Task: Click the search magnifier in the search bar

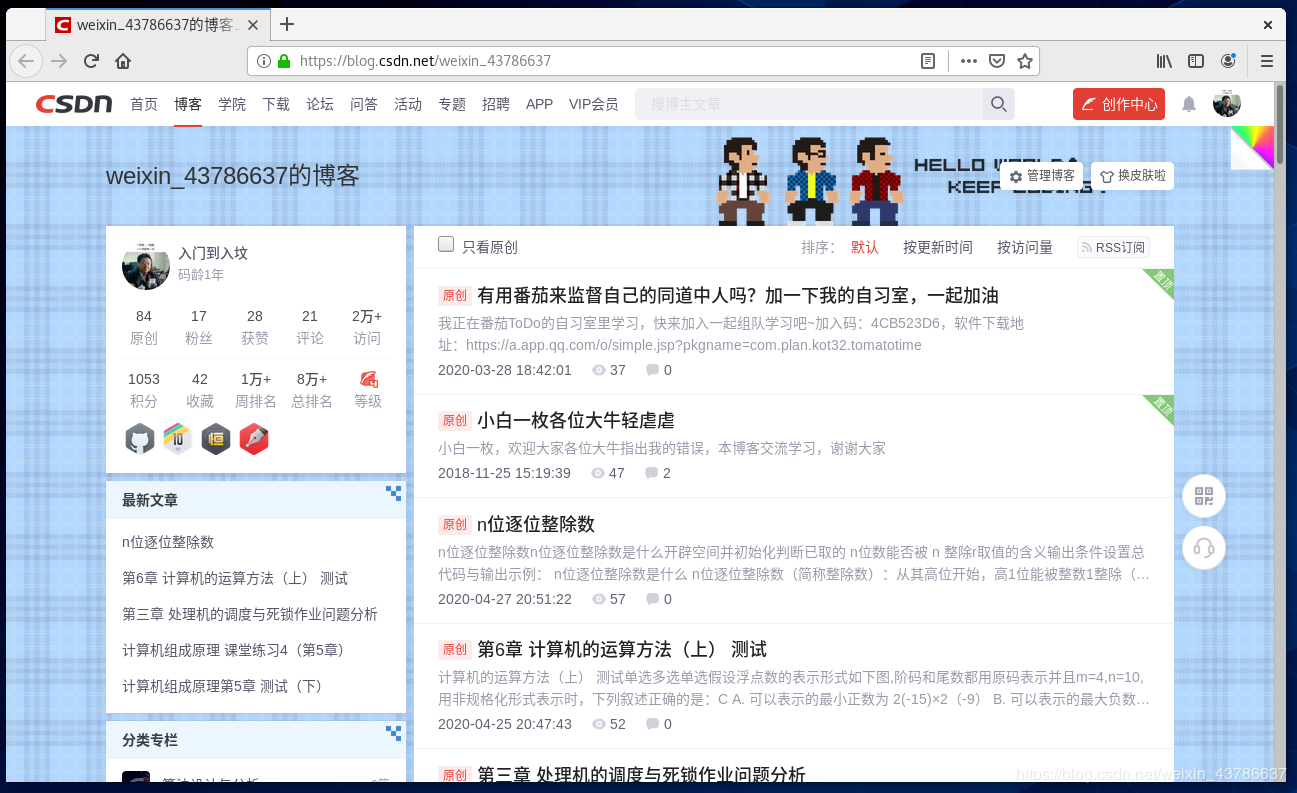Action: [x=998, y=103]
